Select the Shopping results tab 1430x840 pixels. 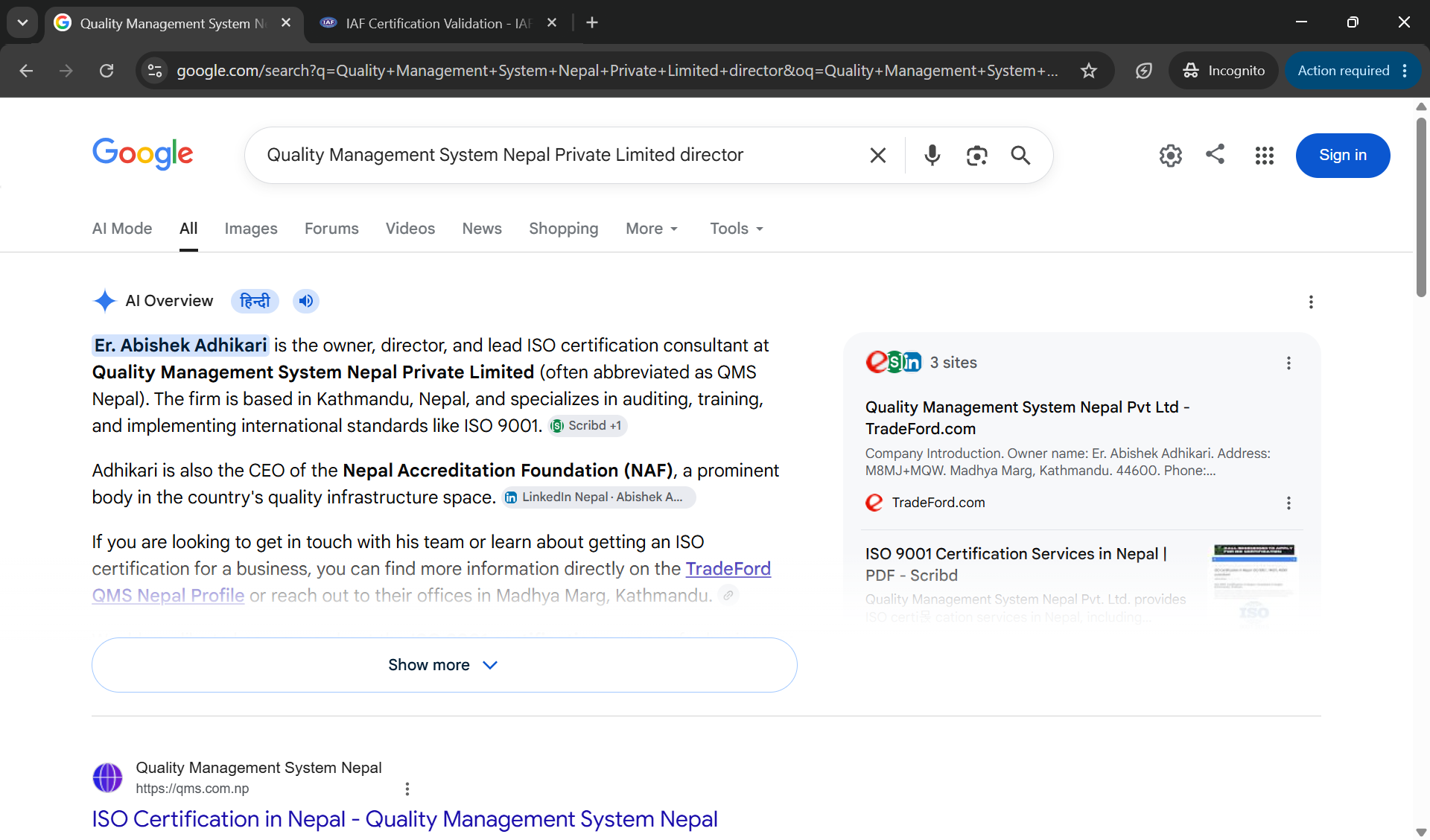(564, 229)
